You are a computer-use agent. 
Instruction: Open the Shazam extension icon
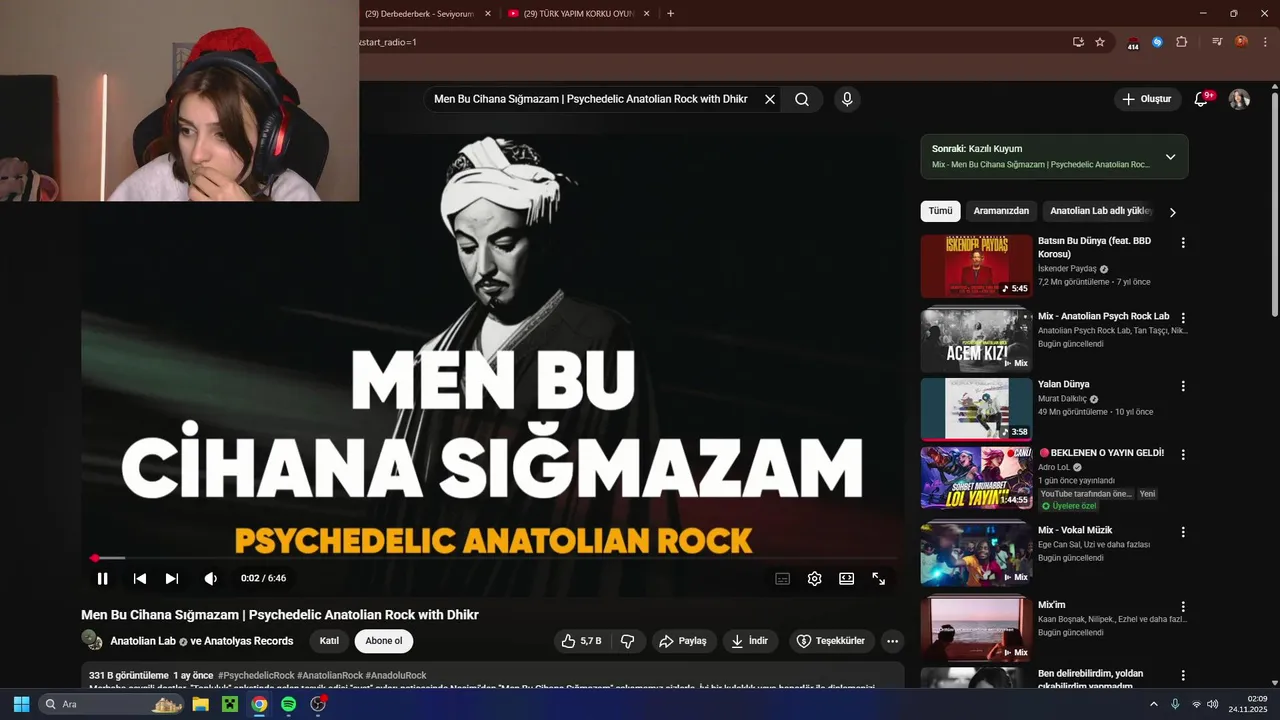tap(1157, 42)
